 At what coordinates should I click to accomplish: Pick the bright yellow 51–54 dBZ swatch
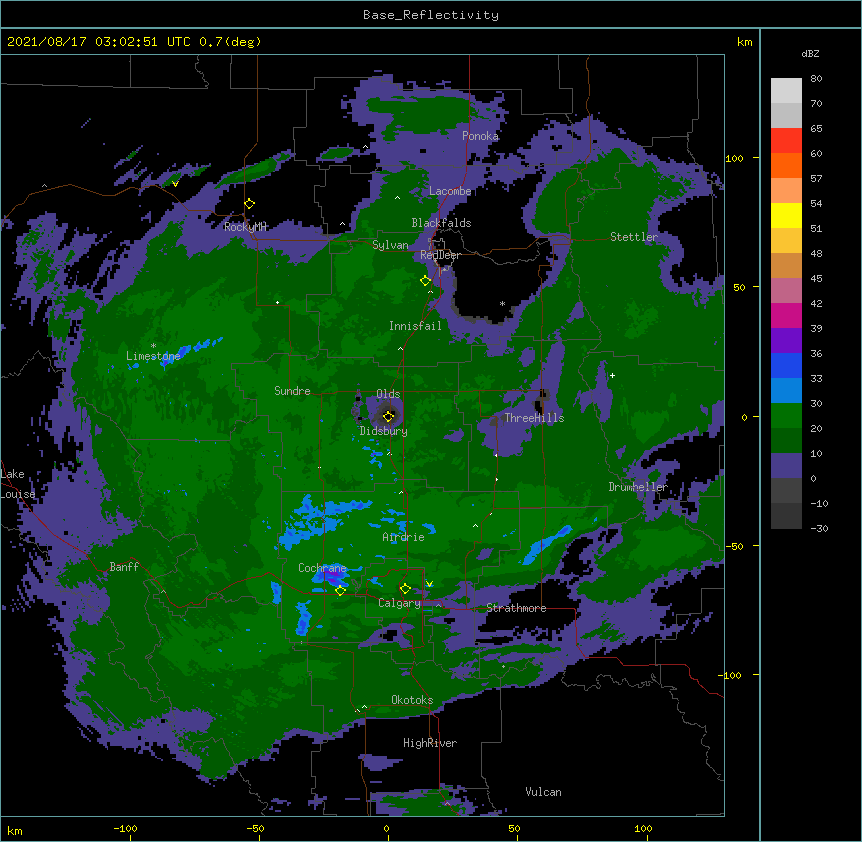786,215
